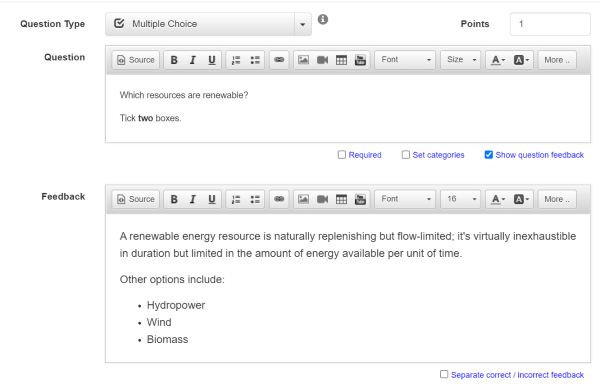600x389 pixels.
Task: Click the question type info icon
Action: coord(323,19)
